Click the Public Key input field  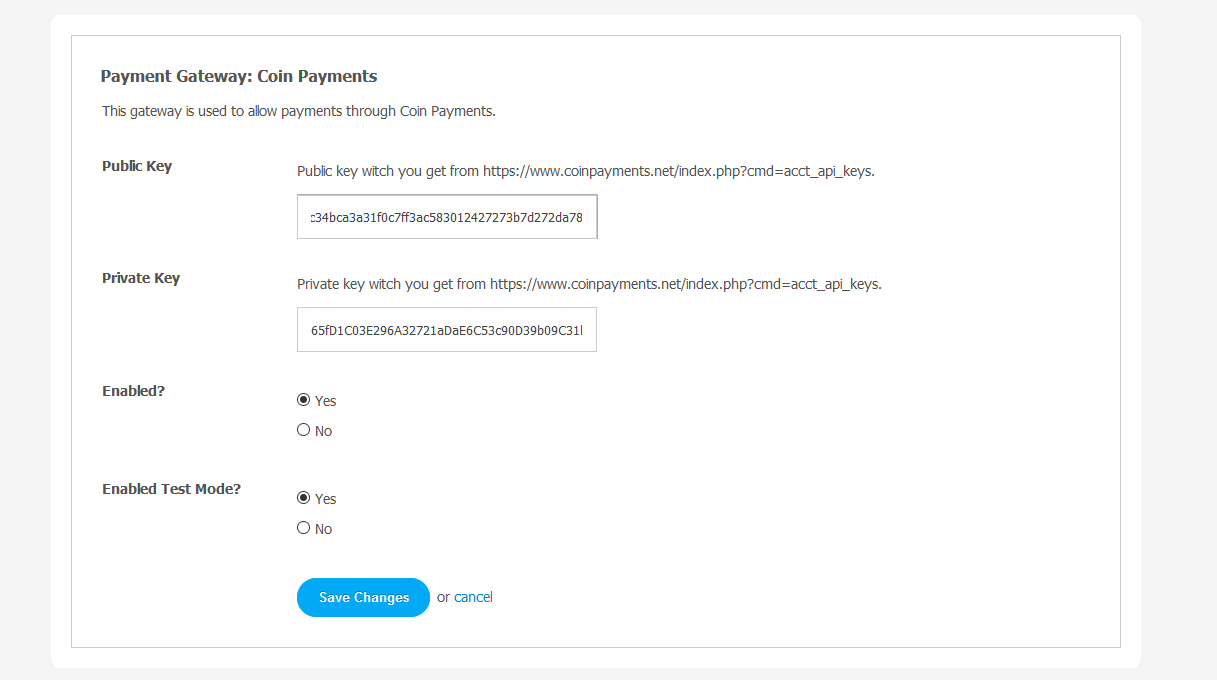click(x=447, y=217)
